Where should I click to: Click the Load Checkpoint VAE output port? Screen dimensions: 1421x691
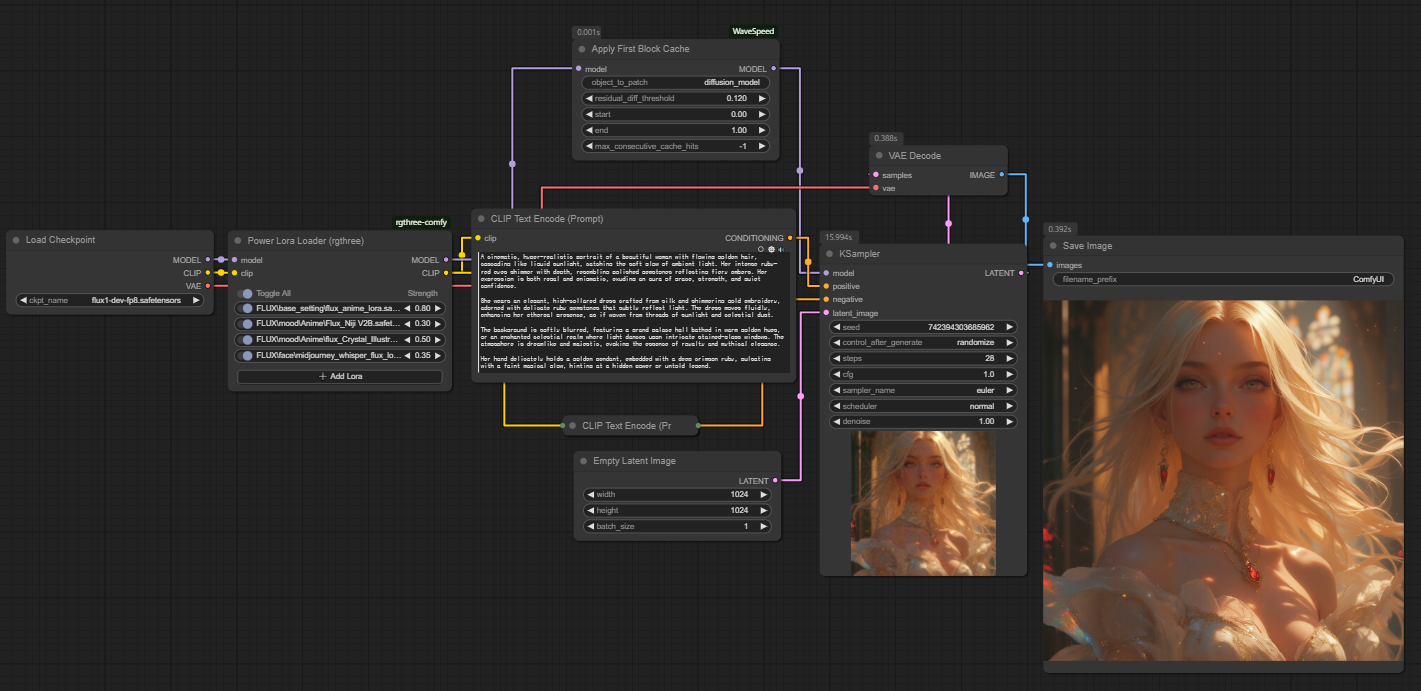207,285
